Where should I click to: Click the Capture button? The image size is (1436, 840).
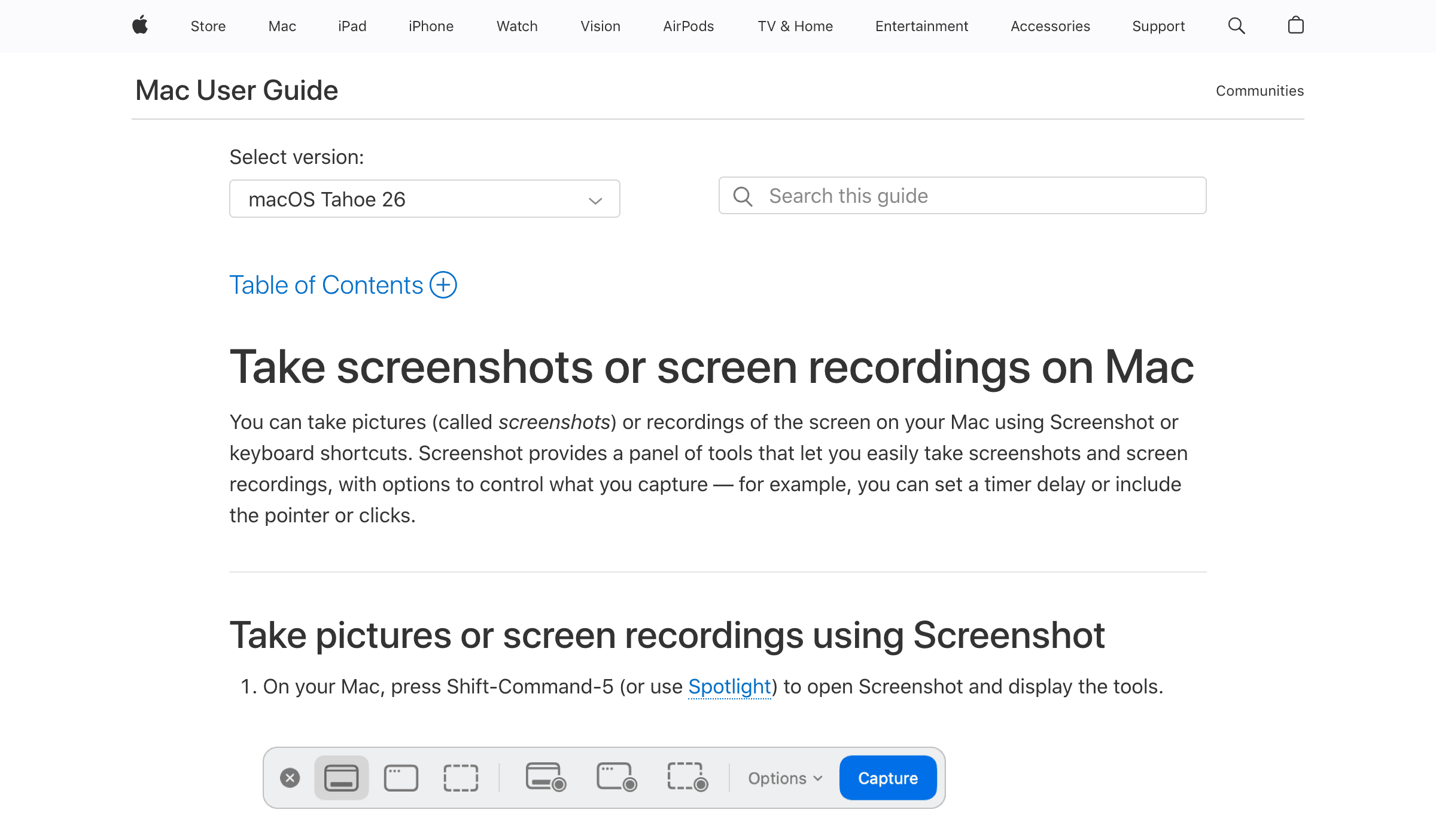pyautogui.click(x=887, y=778)
